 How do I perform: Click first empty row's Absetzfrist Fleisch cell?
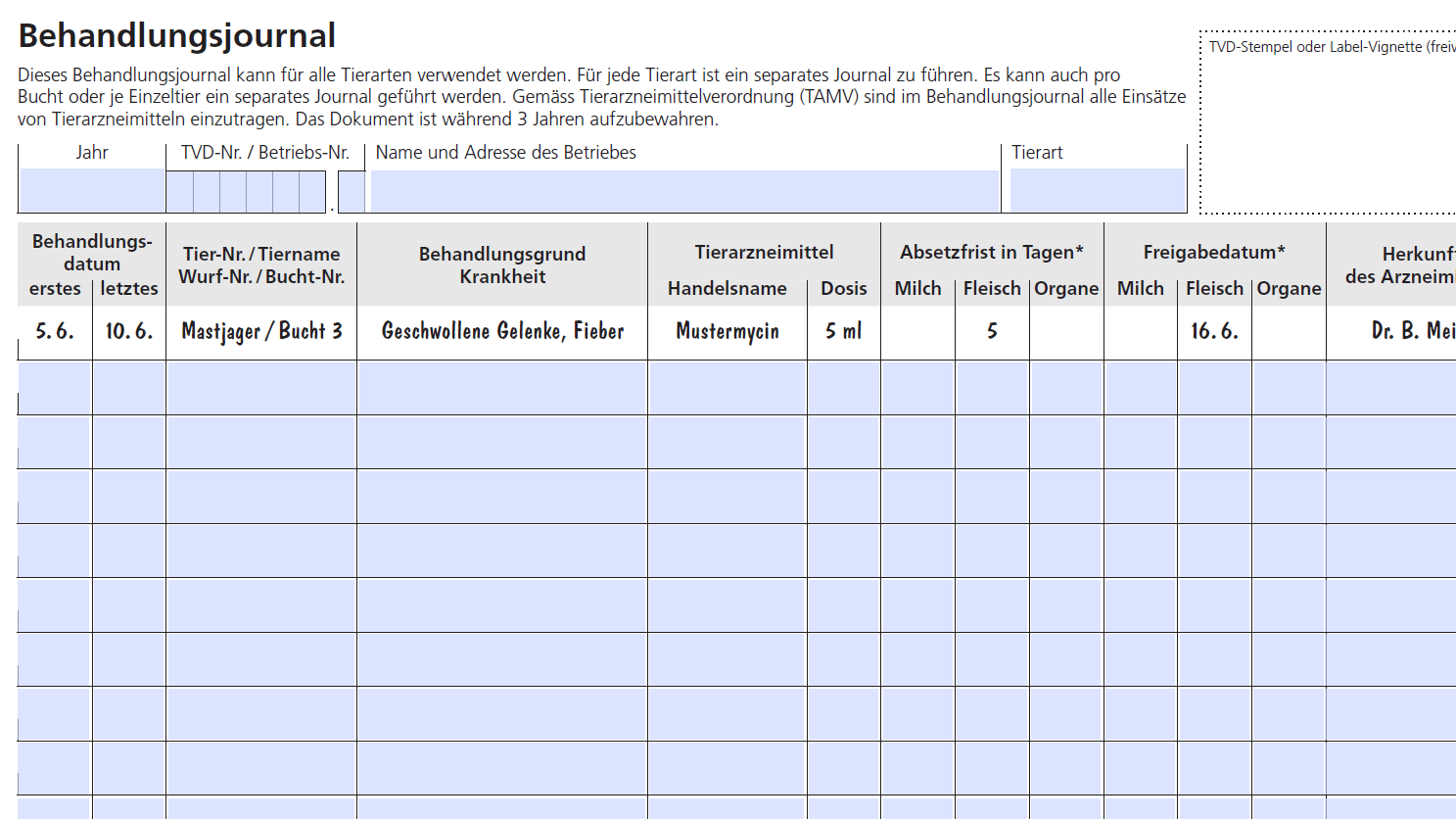992,388
